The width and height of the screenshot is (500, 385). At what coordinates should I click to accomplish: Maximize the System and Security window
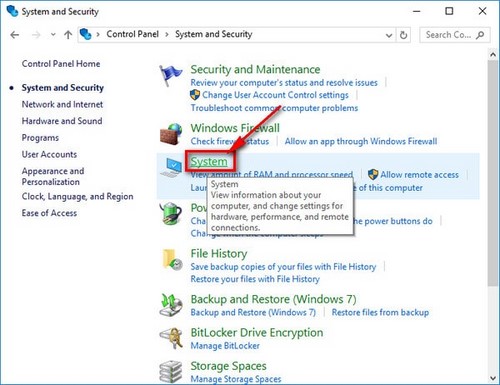click(449, 11)
